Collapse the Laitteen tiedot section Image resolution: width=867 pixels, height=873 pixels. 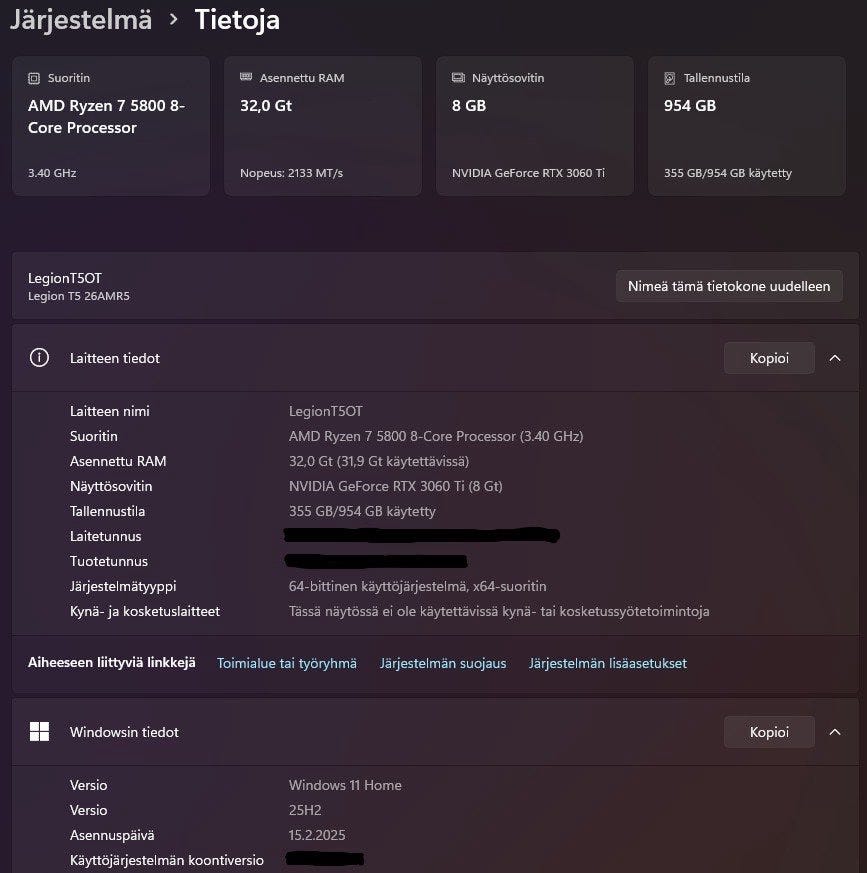835,358
